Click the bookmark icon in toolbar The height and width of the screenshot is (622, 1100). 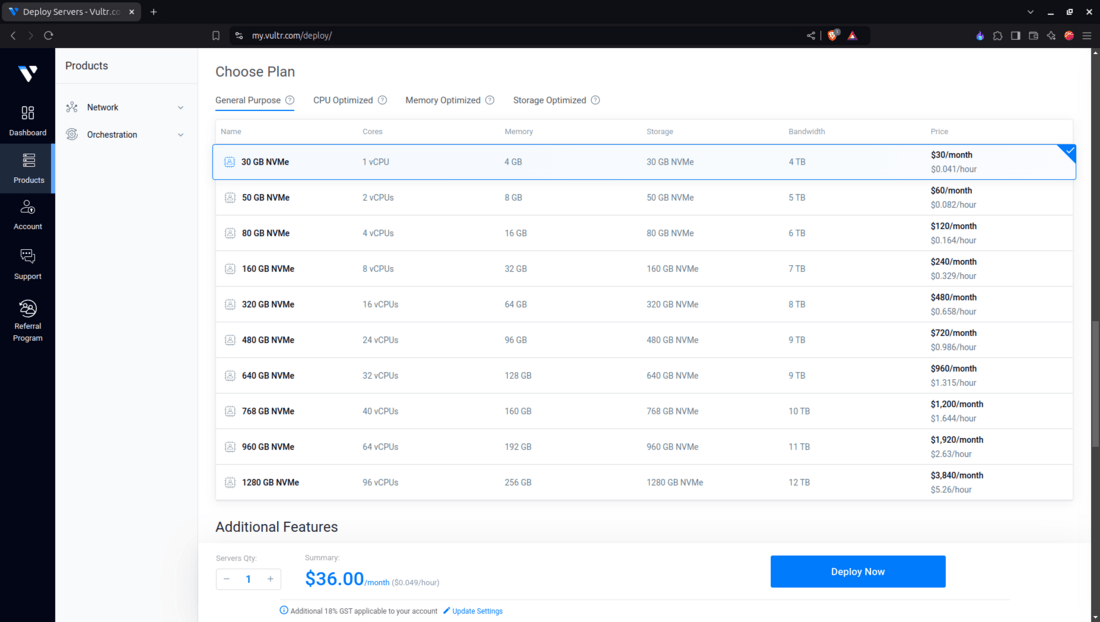click(x=215, y=36)
